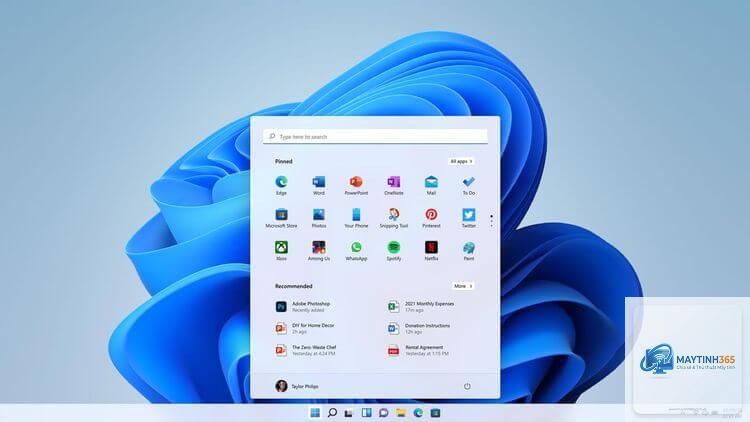Open the To Do app
750x422 pixels.
click(x=469, y=185)
